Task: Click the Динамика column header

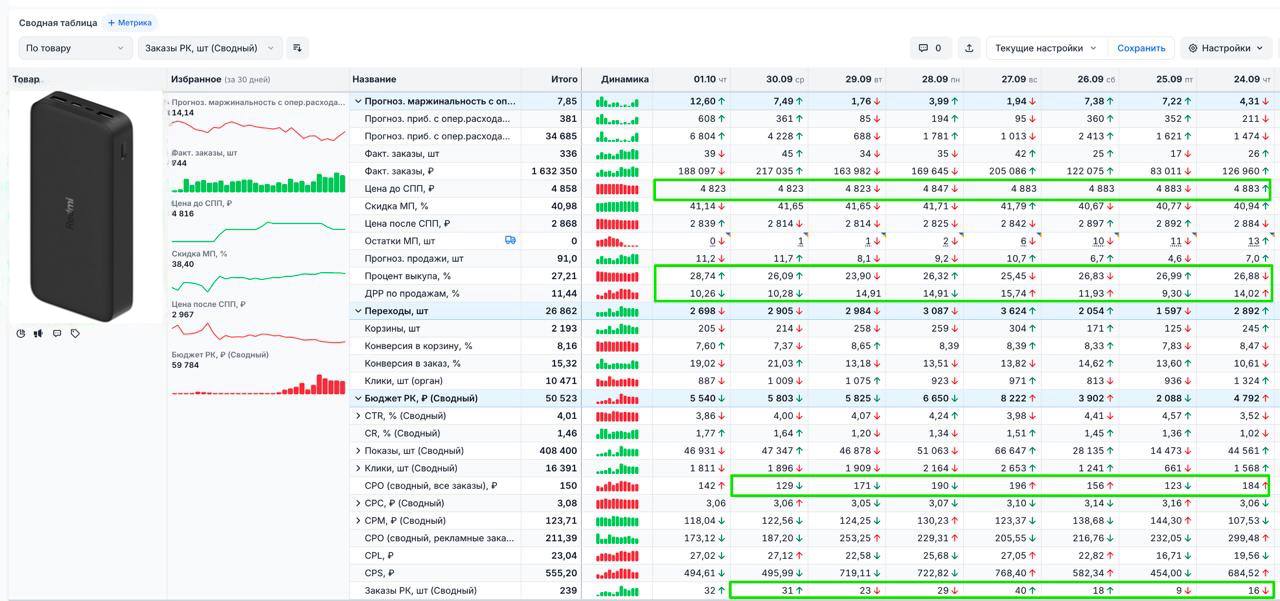Action: tap(625, 79)
